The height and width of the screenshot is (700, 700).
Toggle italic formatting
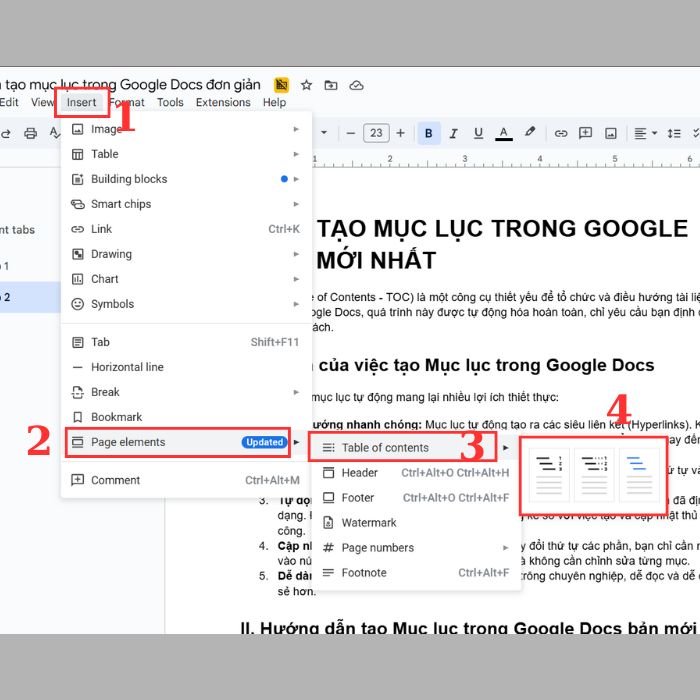tap(453, 133)
